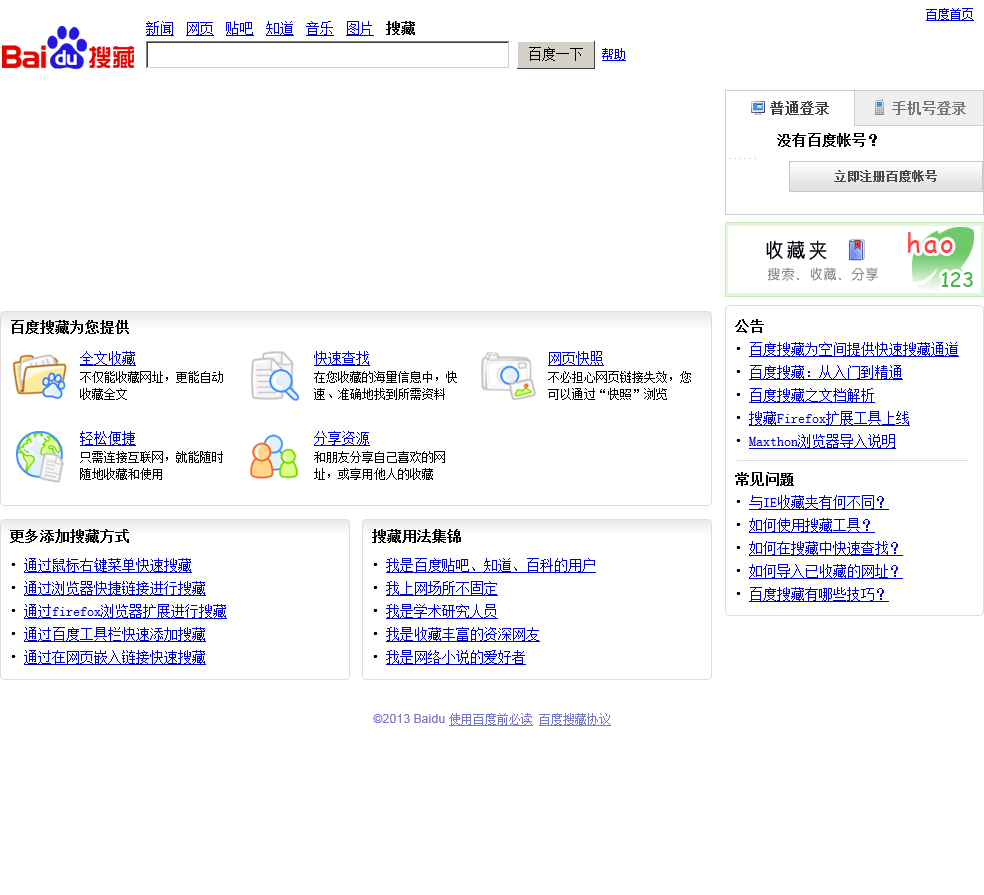Switch to the 手机号登录 tab
The height and width of the screenshot is (895, 984).
(x=919, y=108)
